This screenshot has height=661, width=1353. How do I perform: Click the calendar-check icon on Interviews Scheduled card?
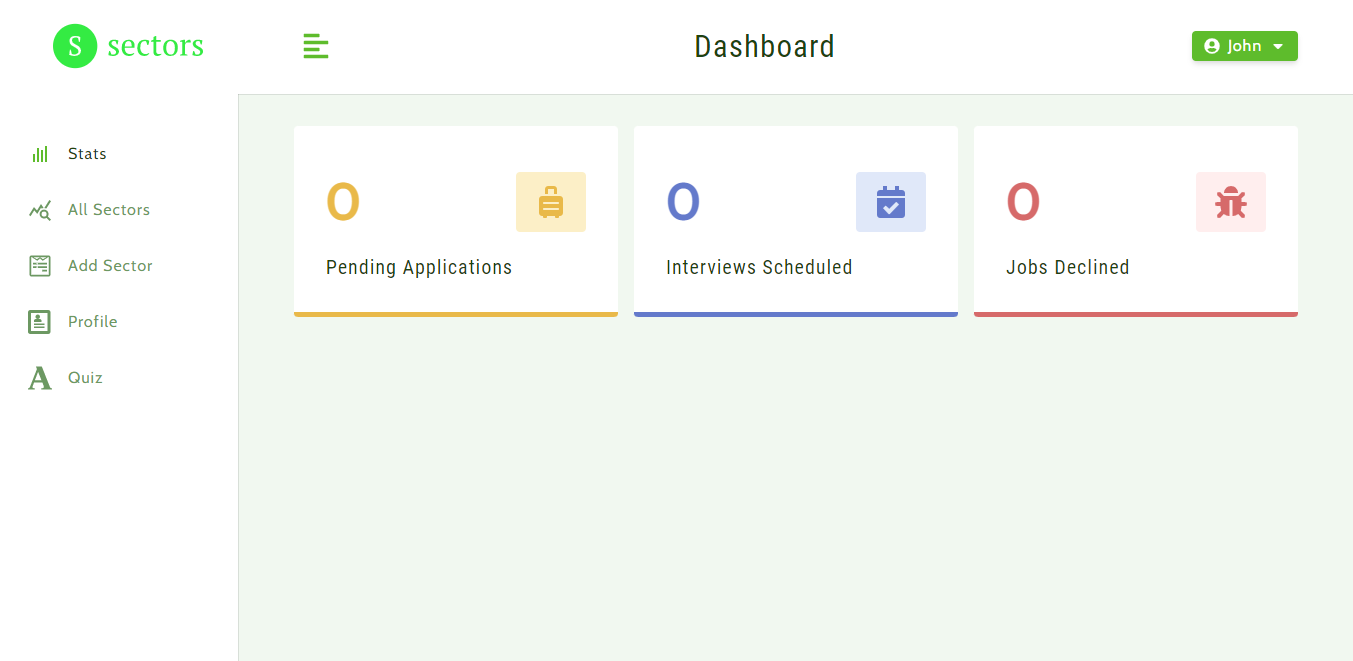(x=890, y=201)
